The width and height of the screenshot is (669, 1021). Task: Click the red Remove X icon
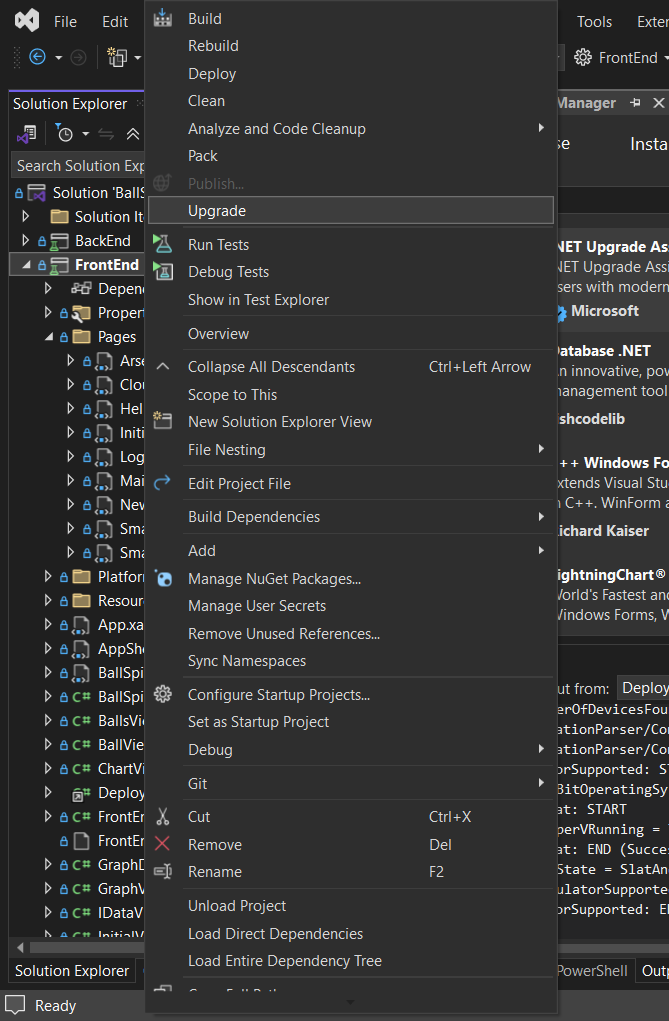[x=163, y=844]
